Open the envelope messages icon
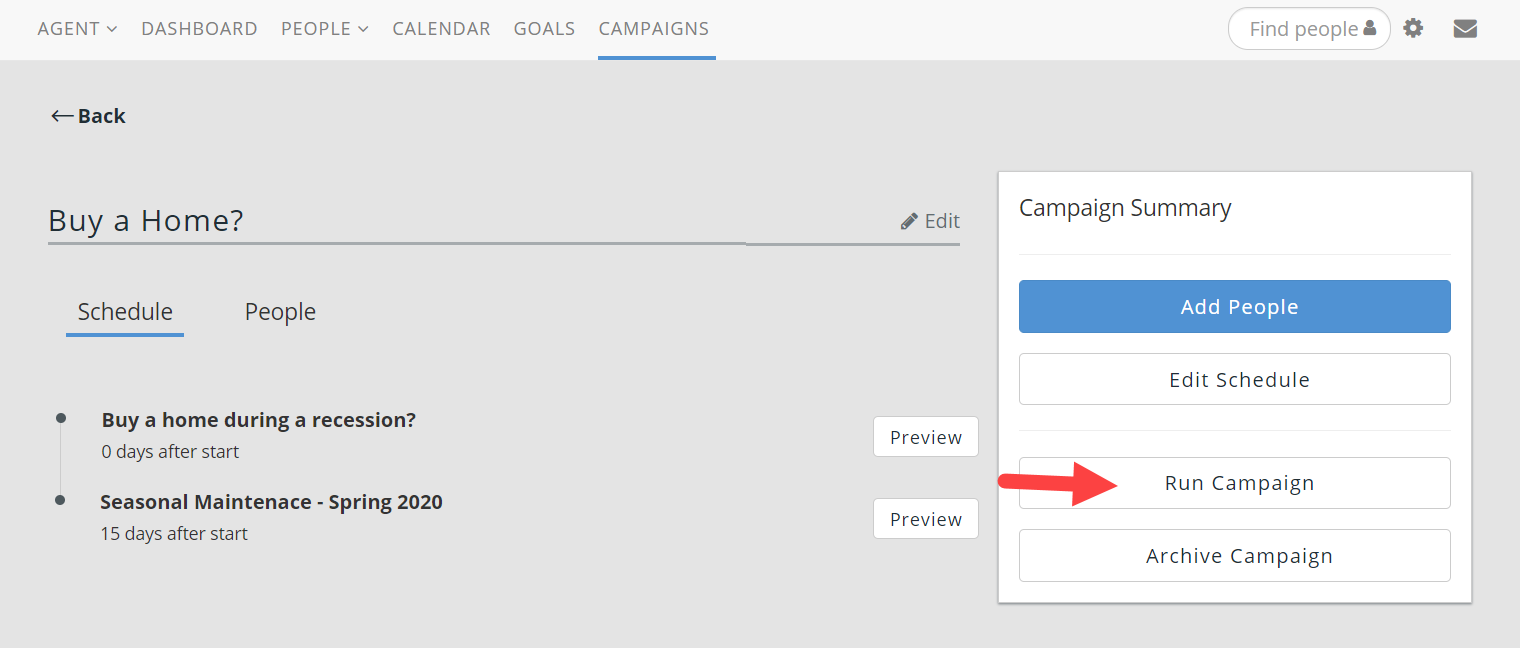1520x648 pixels. pos(1465,29)
